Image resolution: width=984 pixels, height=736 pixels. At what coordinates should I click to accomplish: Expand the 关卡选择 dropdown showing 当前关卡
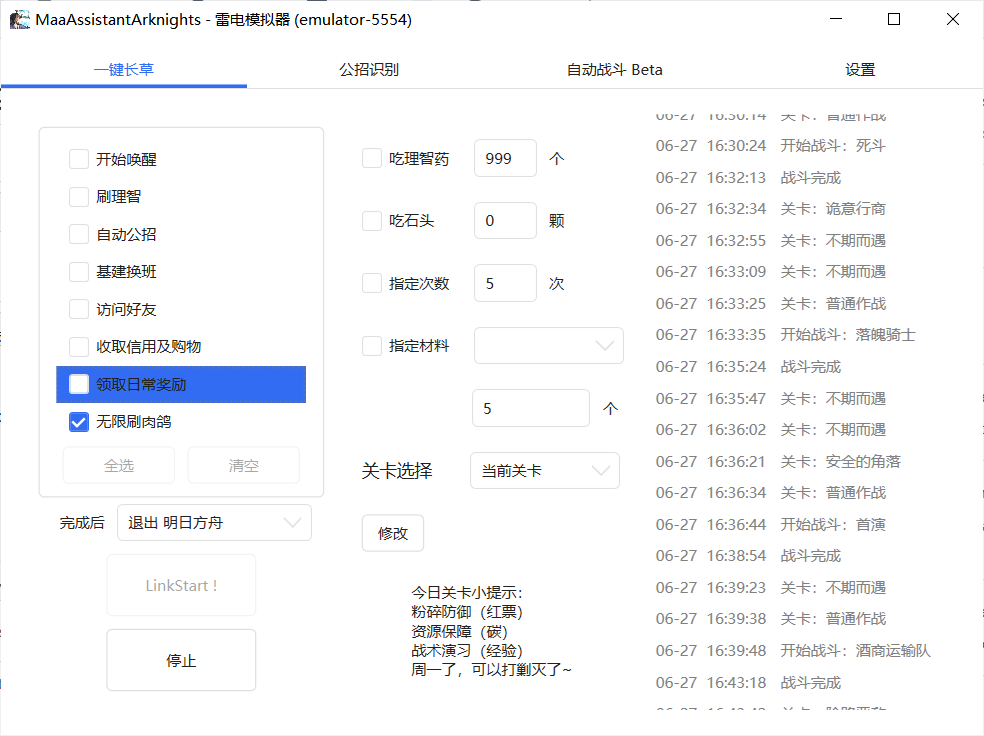pos(545,471)
